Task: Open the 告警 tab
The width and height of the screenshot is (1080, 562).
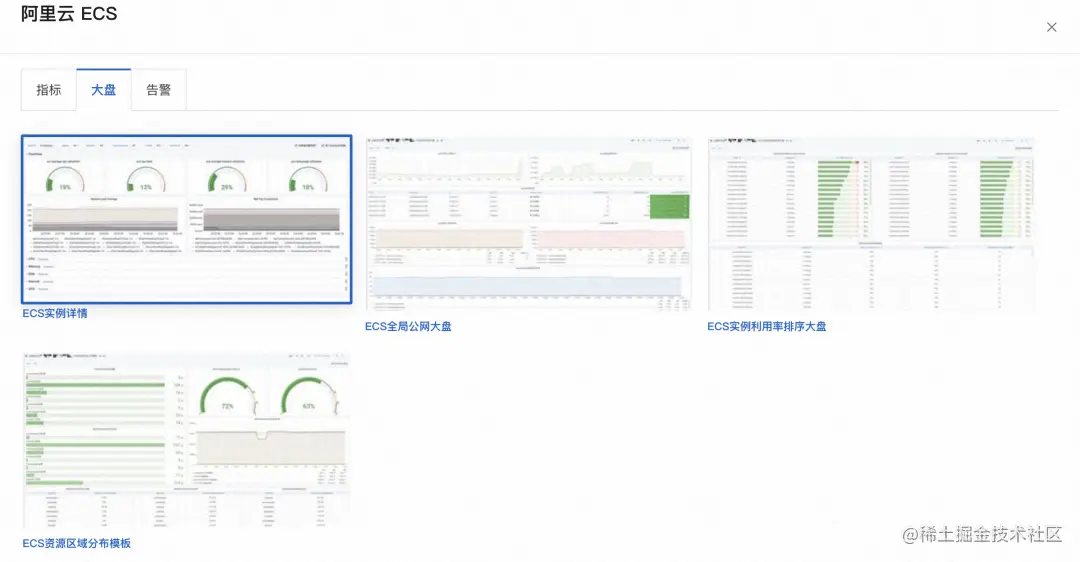Action: [x=158, y=90]
